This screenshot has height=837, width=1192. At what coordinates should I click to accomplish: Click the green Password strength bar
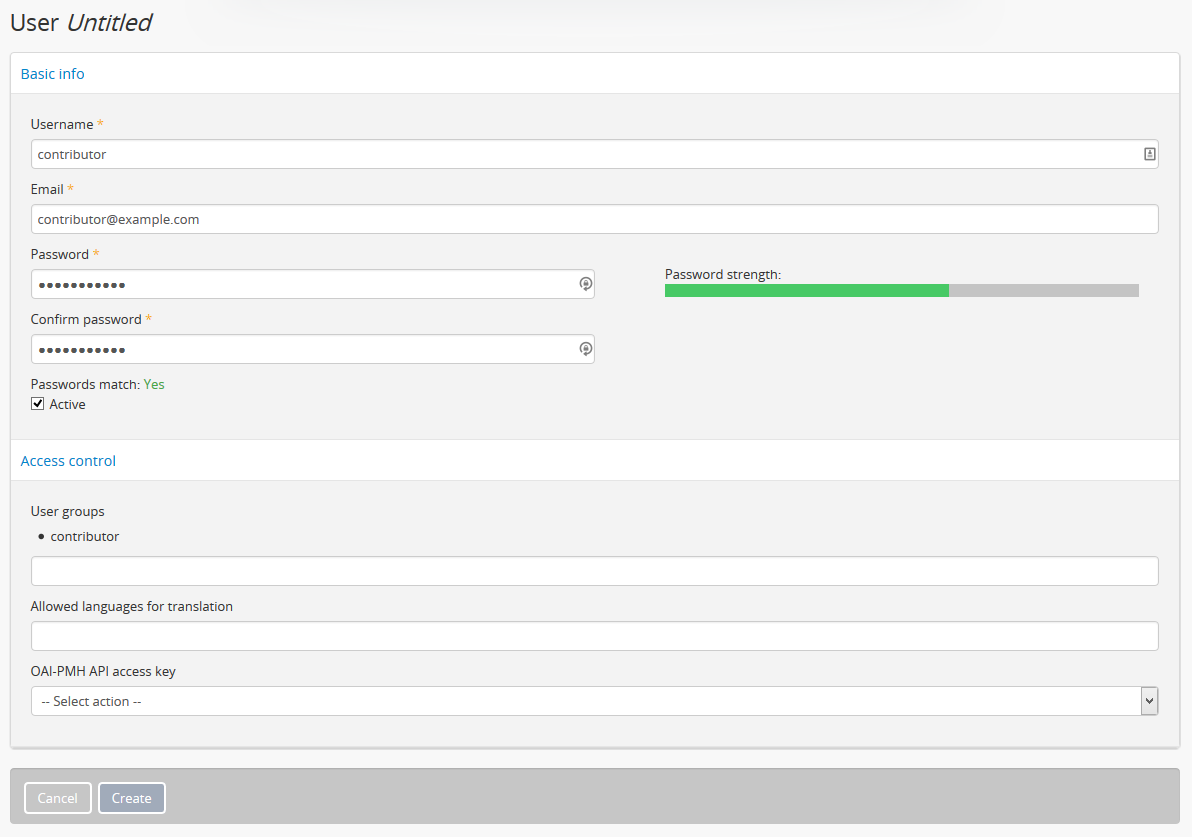806,290
